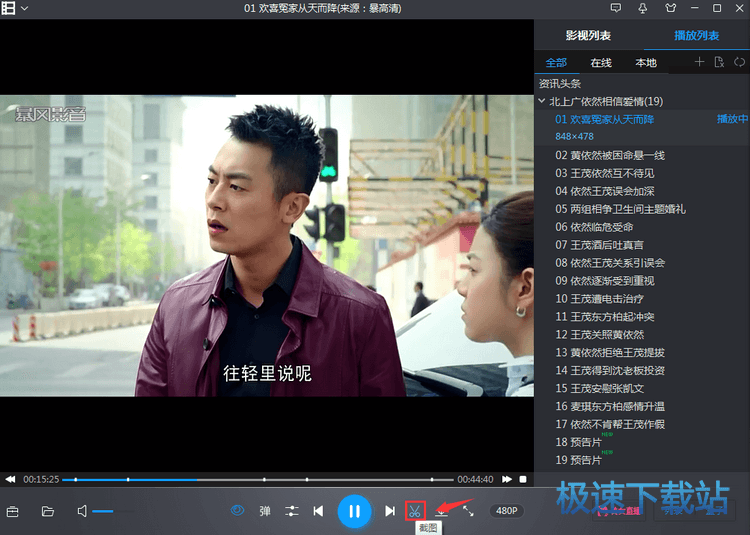Pause the video with the blue button

coord(354,512)
